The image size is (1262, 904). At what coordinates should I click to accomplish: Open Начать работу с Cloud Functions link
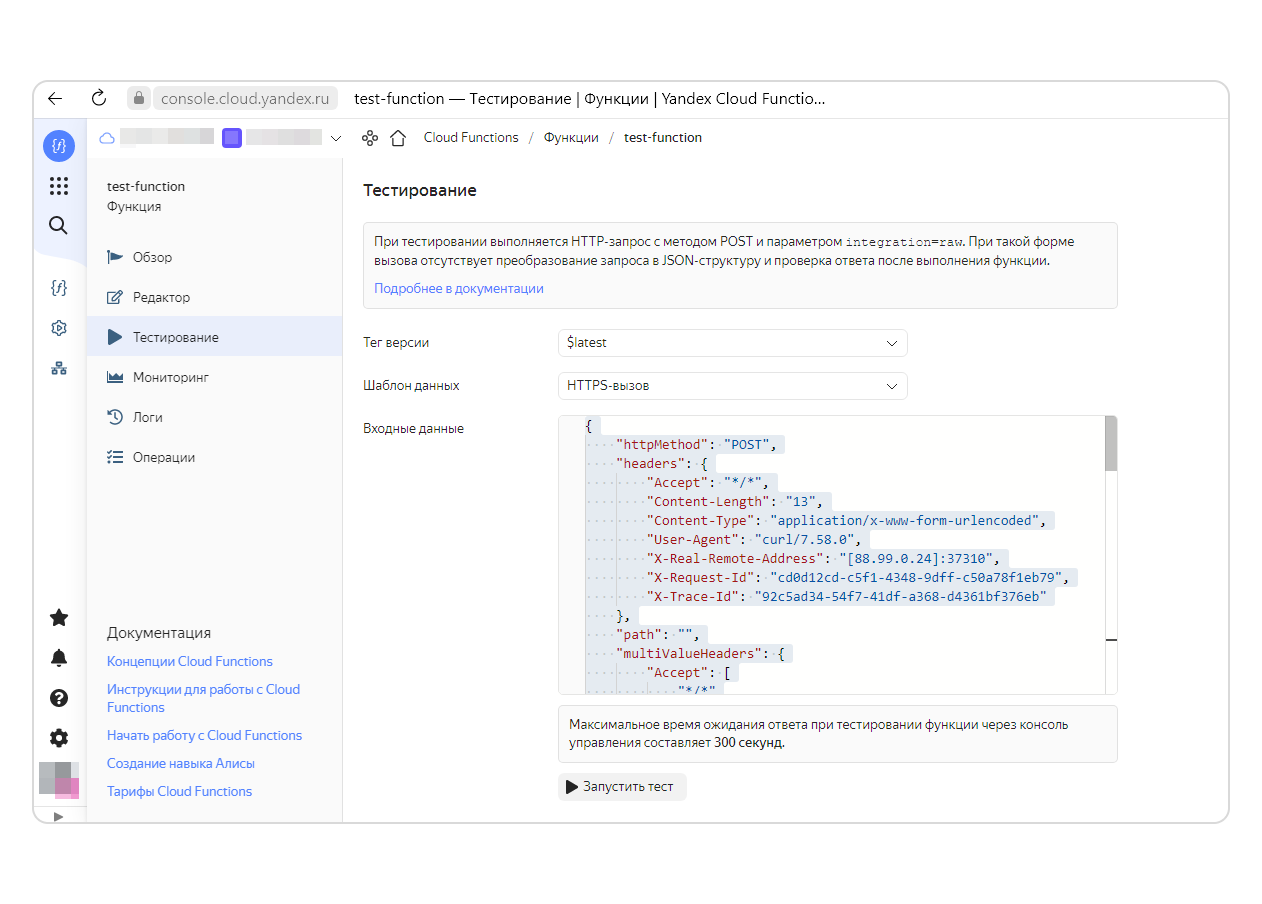click(204, 735)
